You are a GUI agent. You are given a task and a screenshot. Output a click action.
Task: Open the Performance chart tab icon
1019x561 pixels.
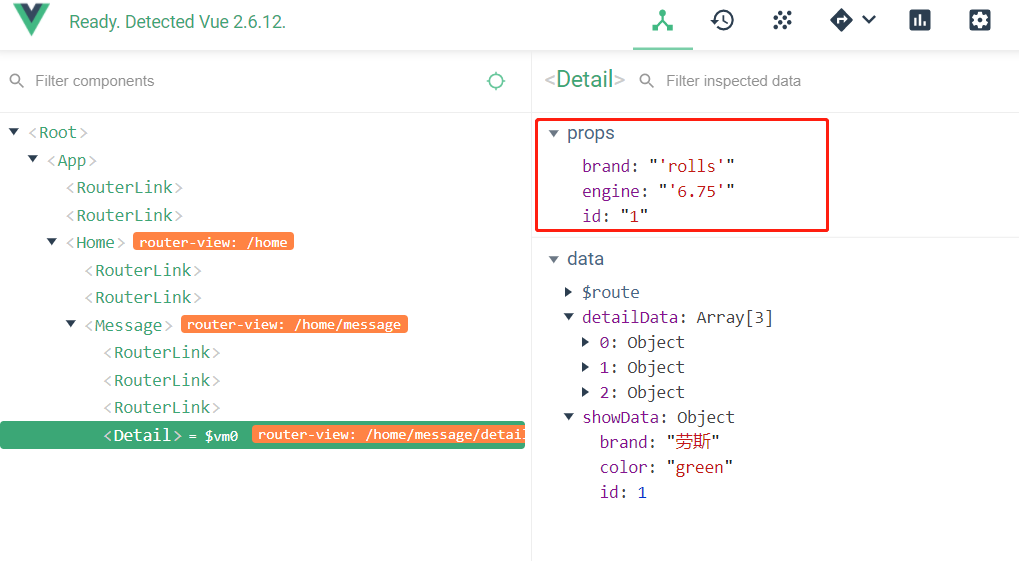(x=920, y=20)
